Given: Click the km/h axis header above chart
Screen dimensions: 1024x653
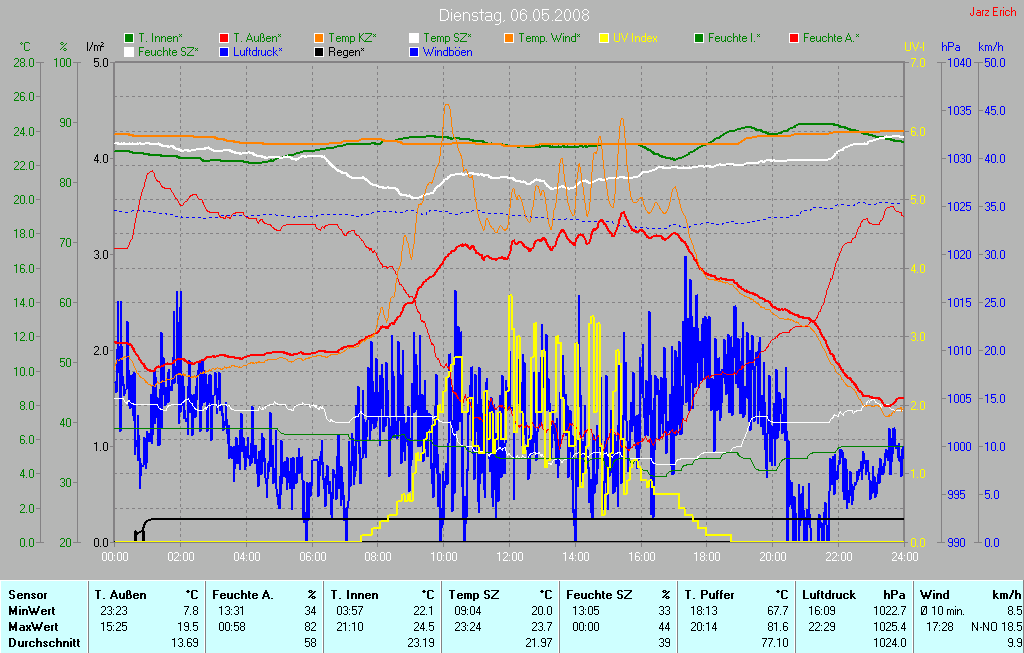Looking at the screenshot, I should pos(990,47).
